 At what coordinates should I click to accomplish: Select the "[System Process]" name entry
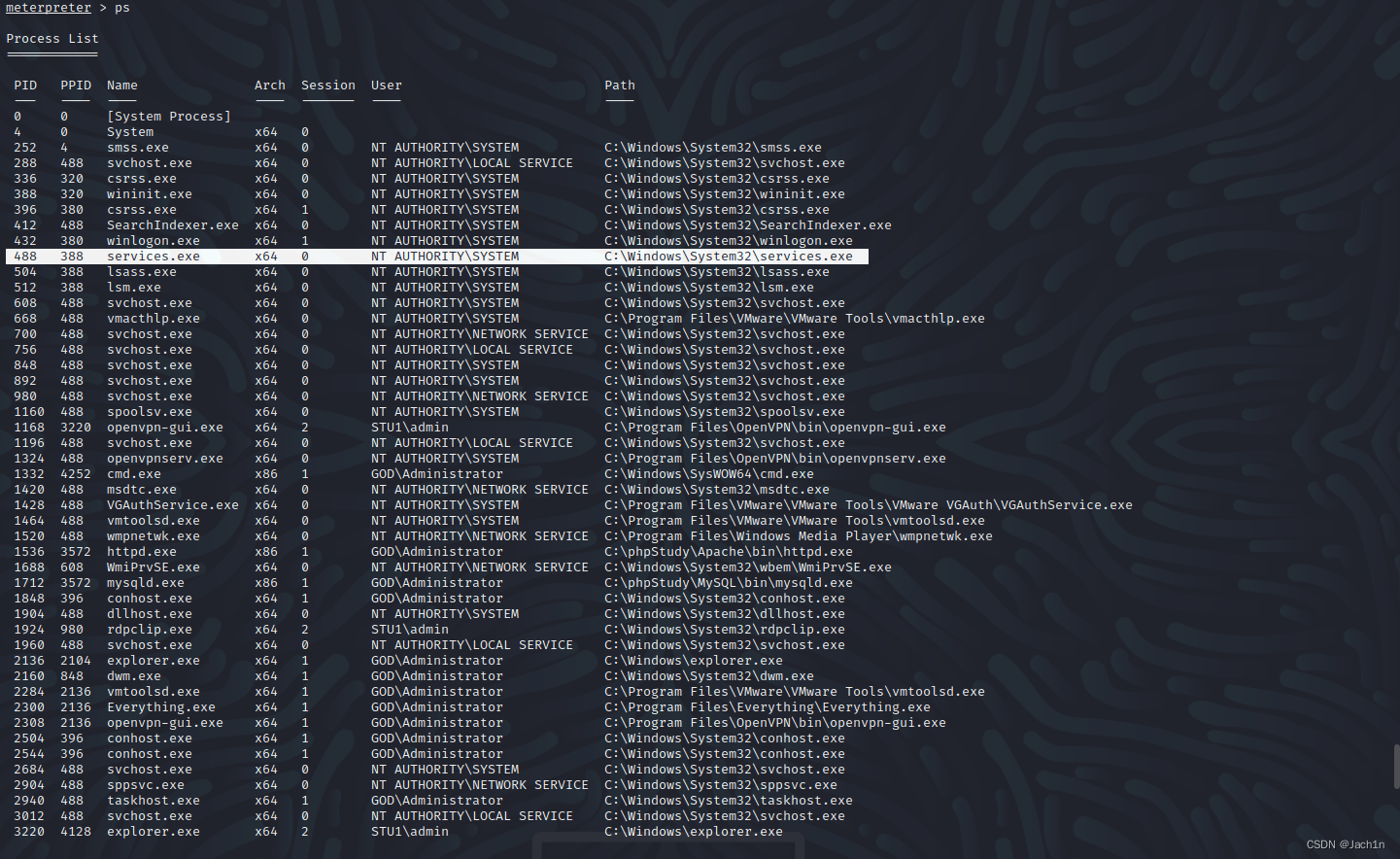pos(169,117)
